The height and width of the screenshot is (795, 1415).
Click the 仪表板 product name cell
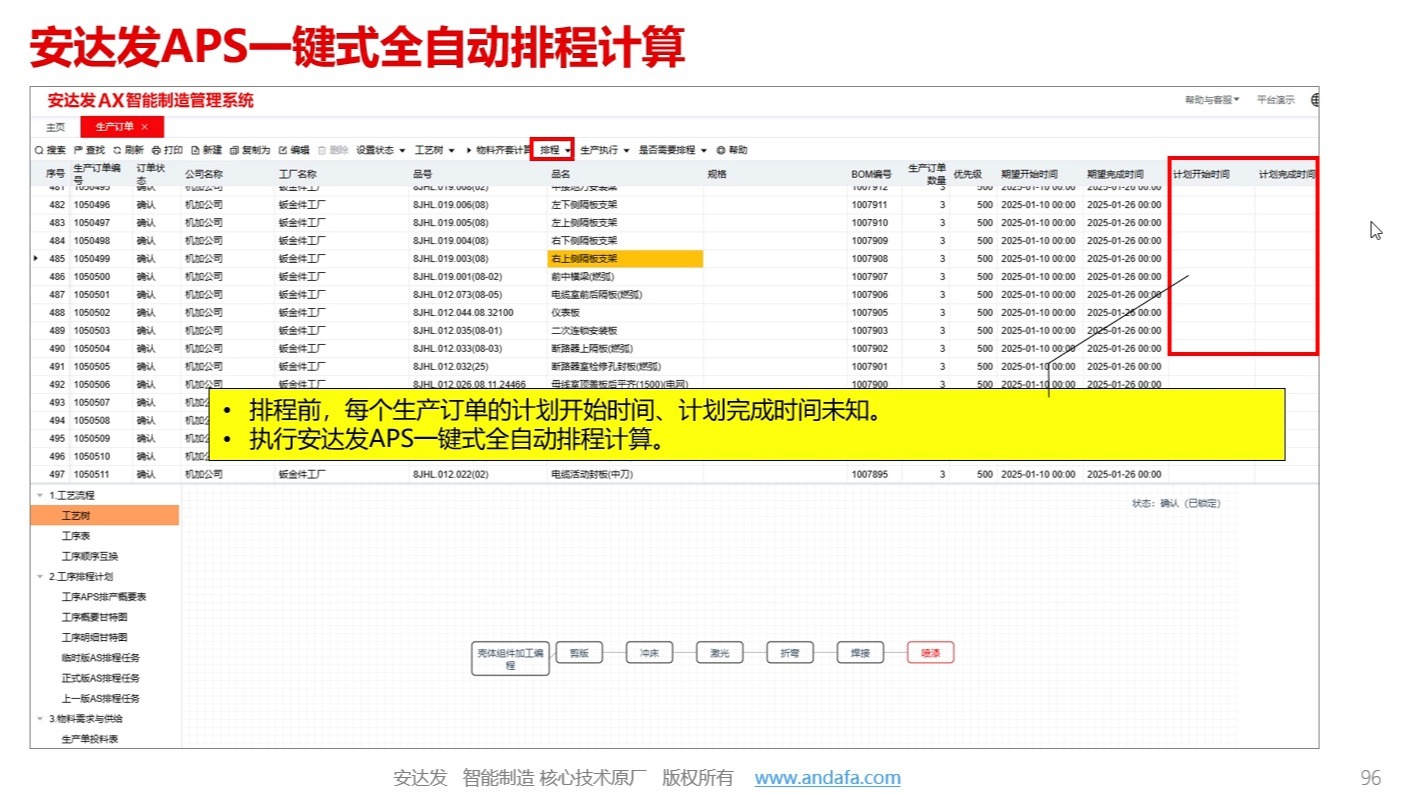click(x=566, y=313)
